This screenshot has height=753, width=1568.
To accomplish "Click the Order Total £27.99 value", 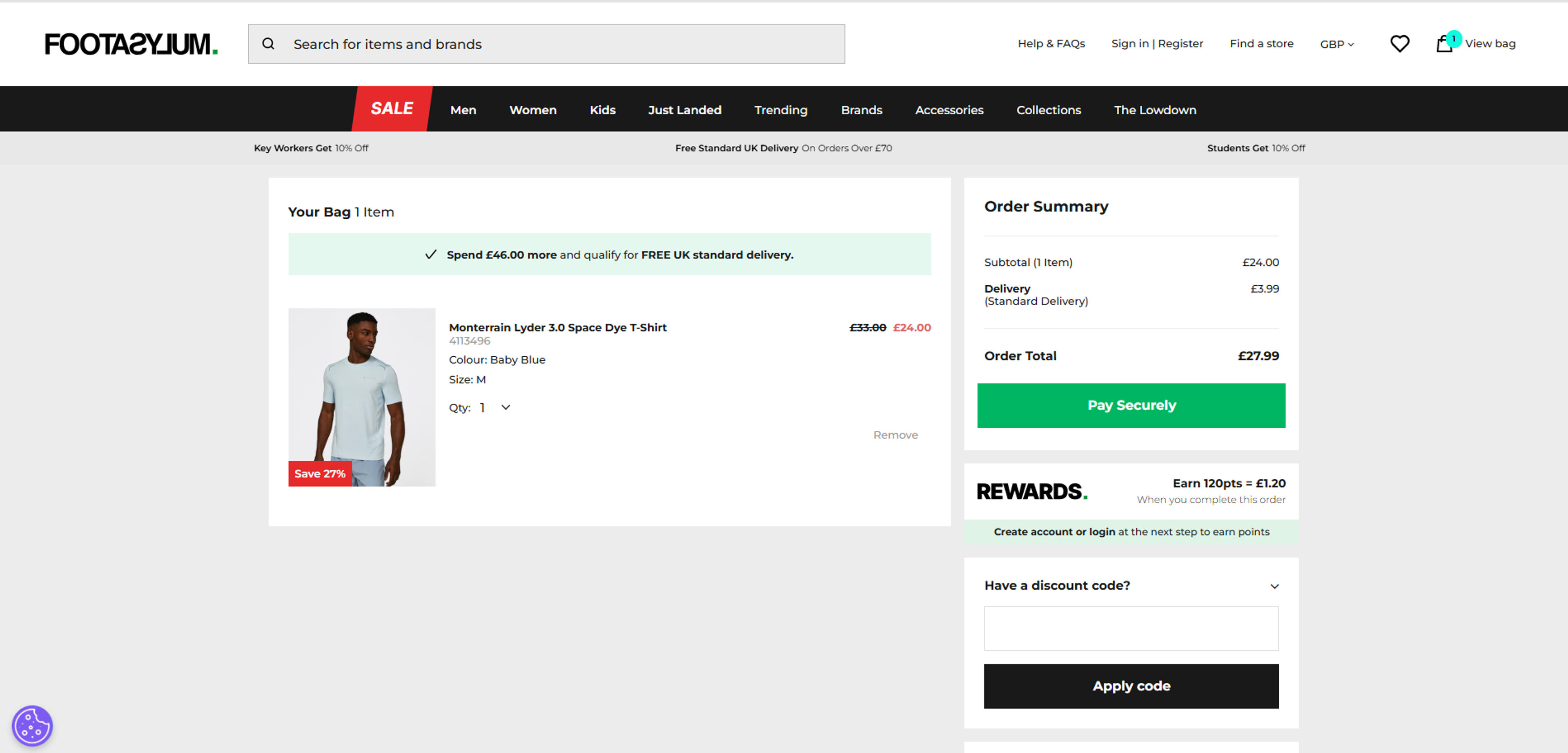I will pyautogui.click(x=1258, y=356).
